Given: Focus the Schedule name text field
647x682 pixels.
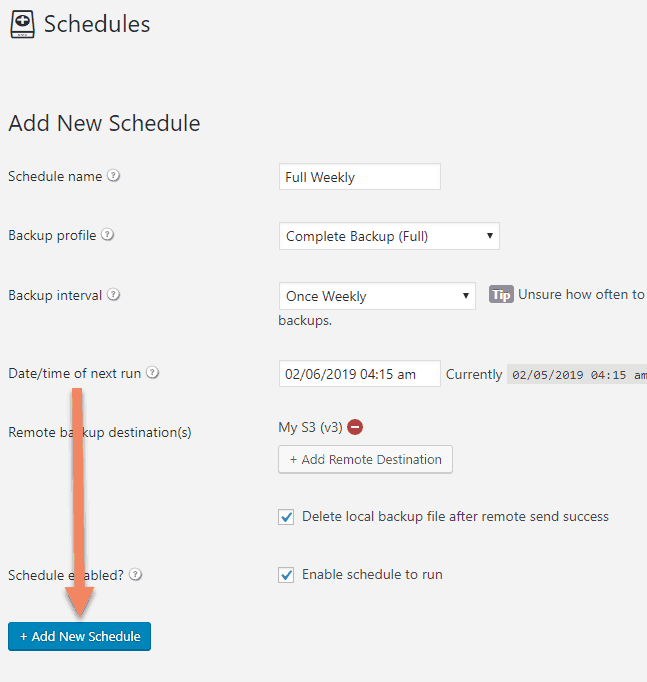Looking at the screenshot, I should (x=360, y=177).
